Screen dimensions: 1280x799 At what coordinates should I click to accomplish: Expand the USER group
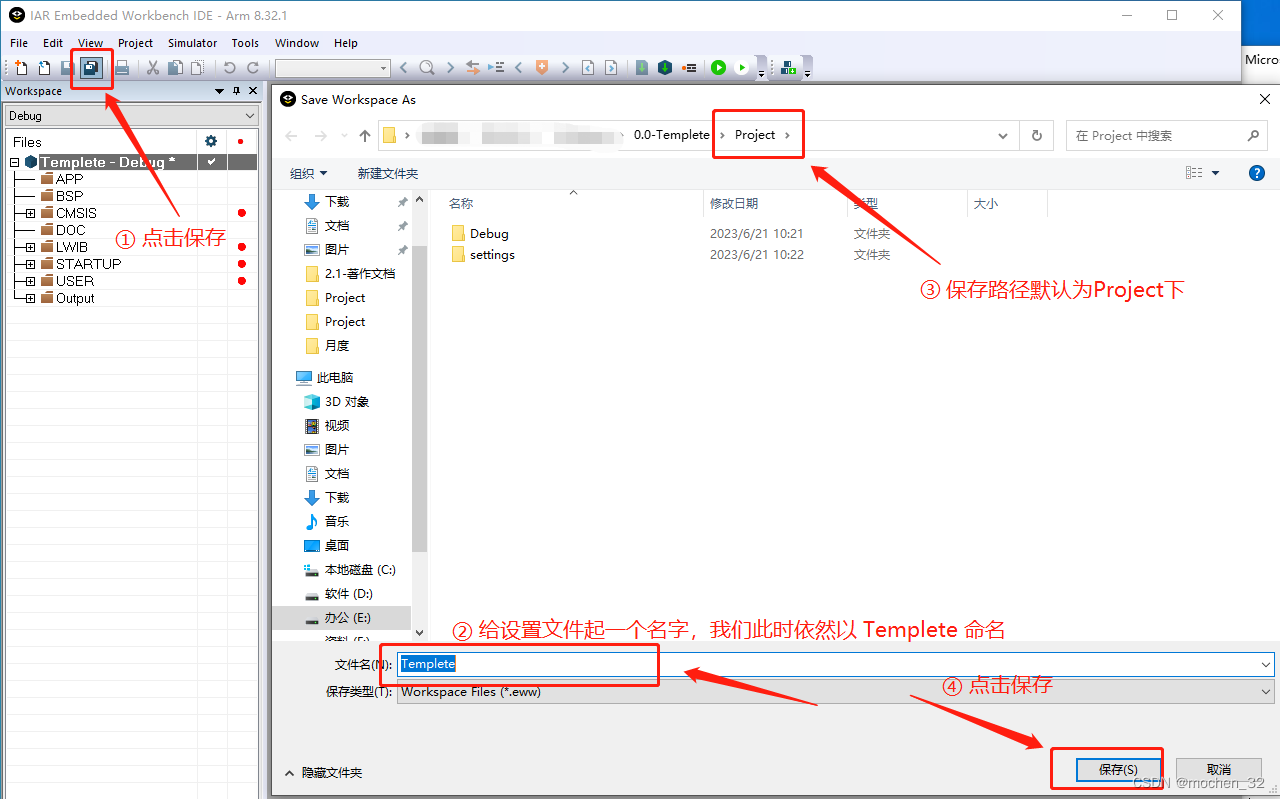(30, 281)
